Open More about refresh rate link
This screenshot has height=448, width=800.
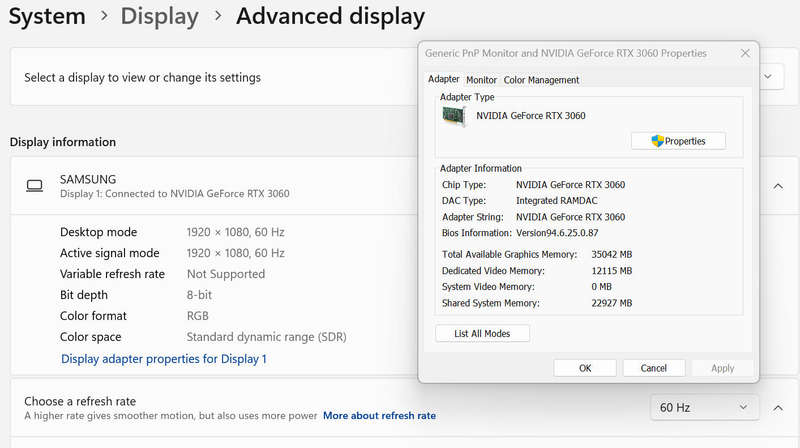tap(379, 416)
